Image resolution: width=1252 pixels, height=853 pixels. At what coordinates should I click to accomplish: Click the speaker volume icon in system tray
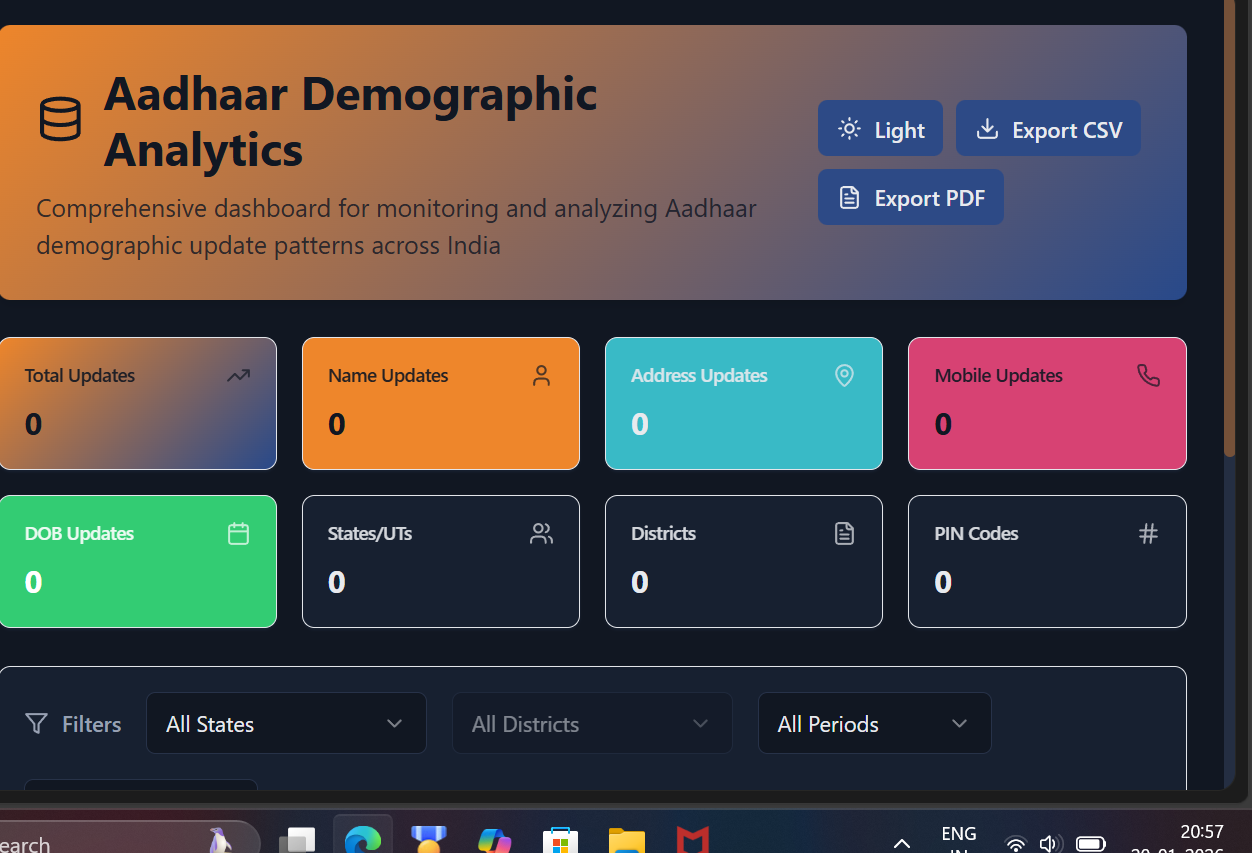click(1049, 843)
